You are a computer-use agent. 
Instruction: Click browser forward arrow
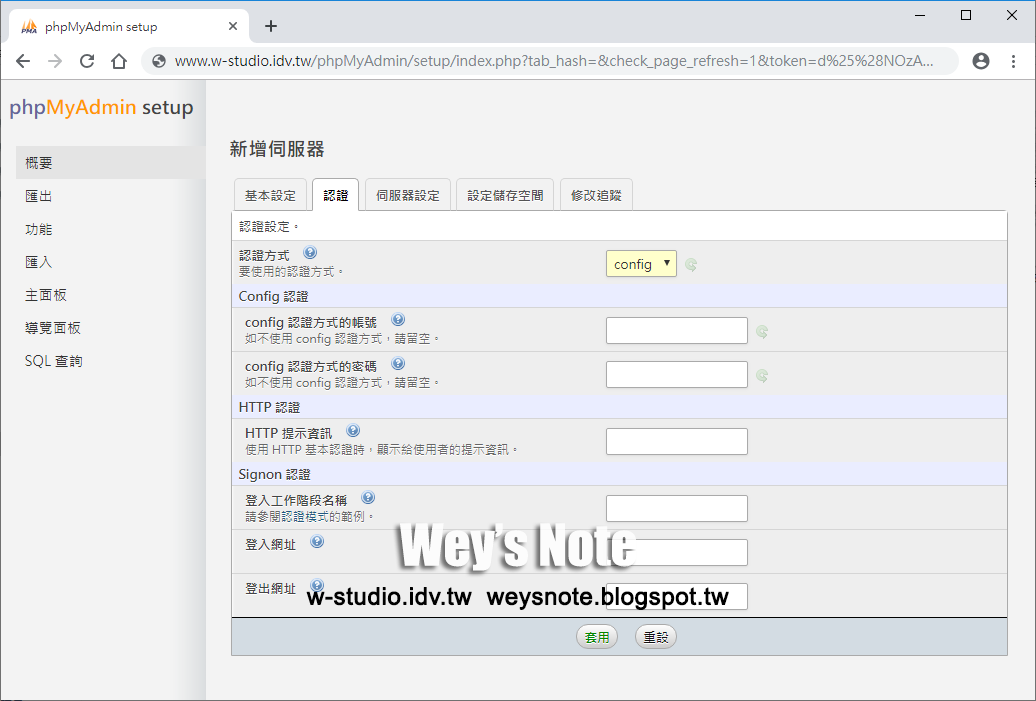56,61
